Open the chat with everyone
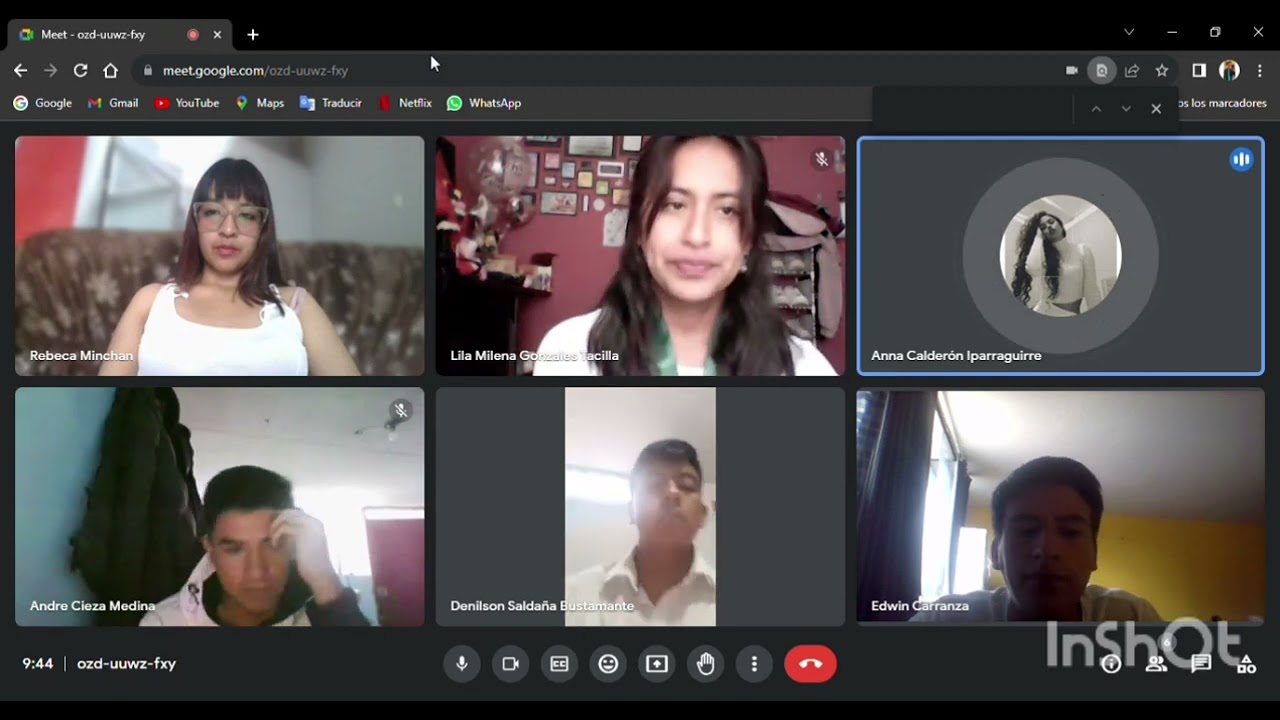 (1201, 664)
